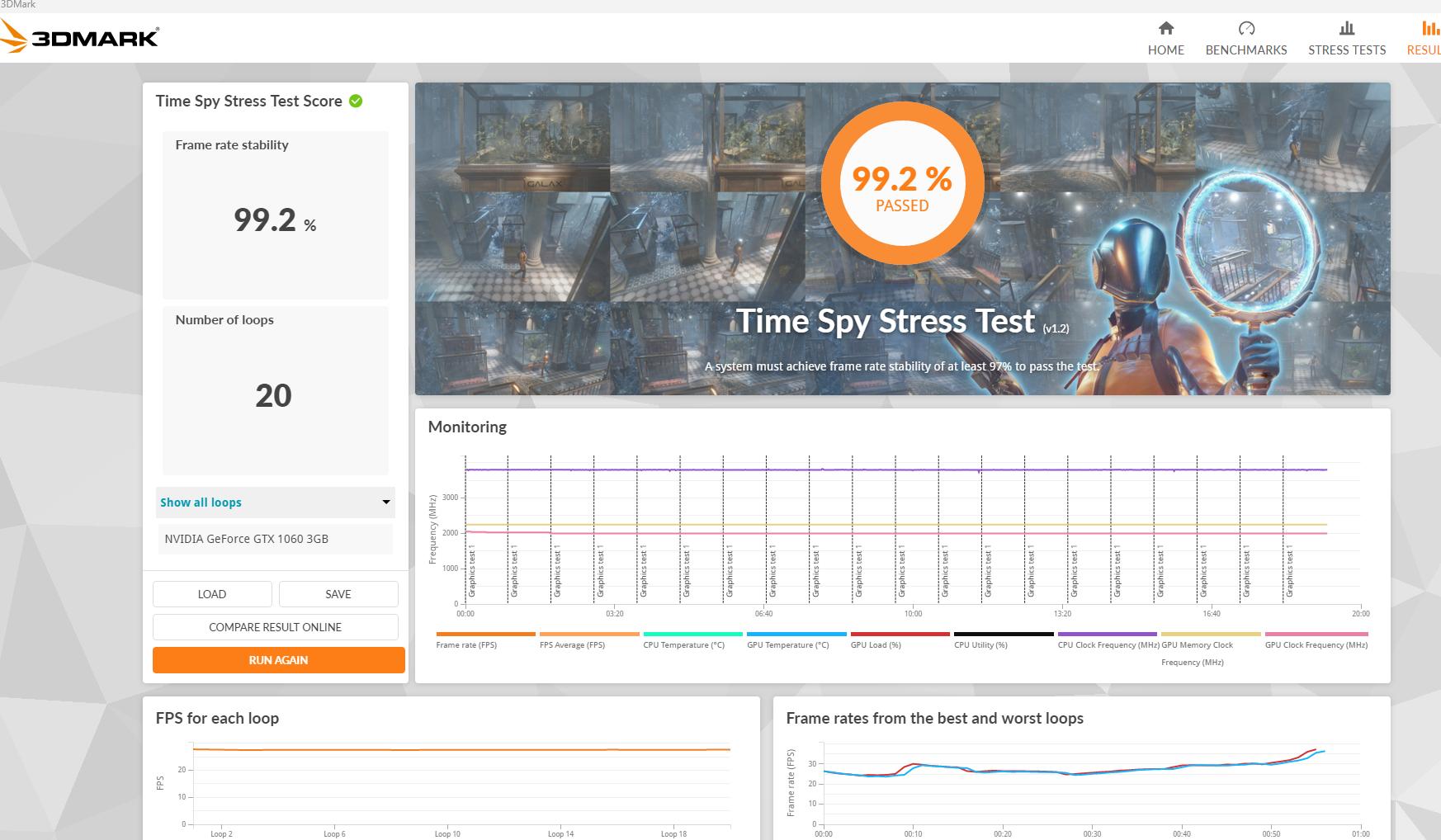The image size is (1441, 840).
Task: Toggle GPU Memory Clock Frequency legend swatch
Action: coord(1211,635)
